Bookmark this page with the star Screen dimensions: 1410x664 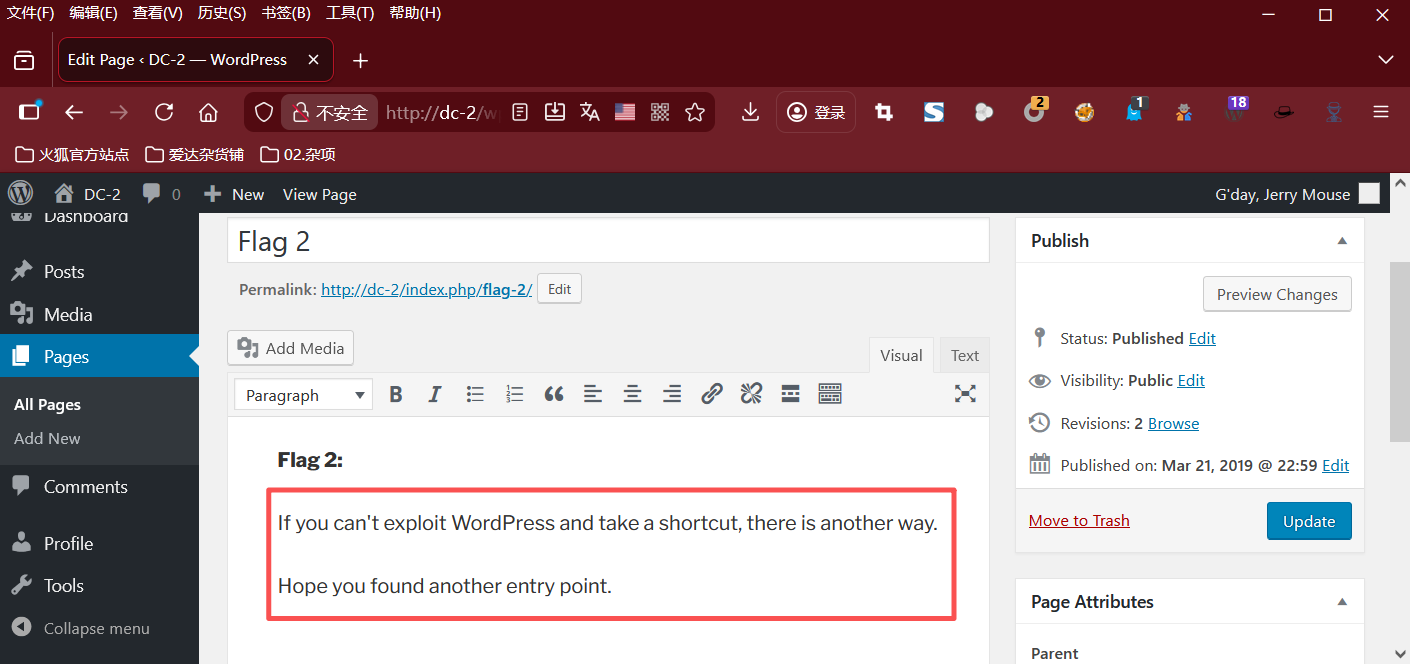(695, 113)
